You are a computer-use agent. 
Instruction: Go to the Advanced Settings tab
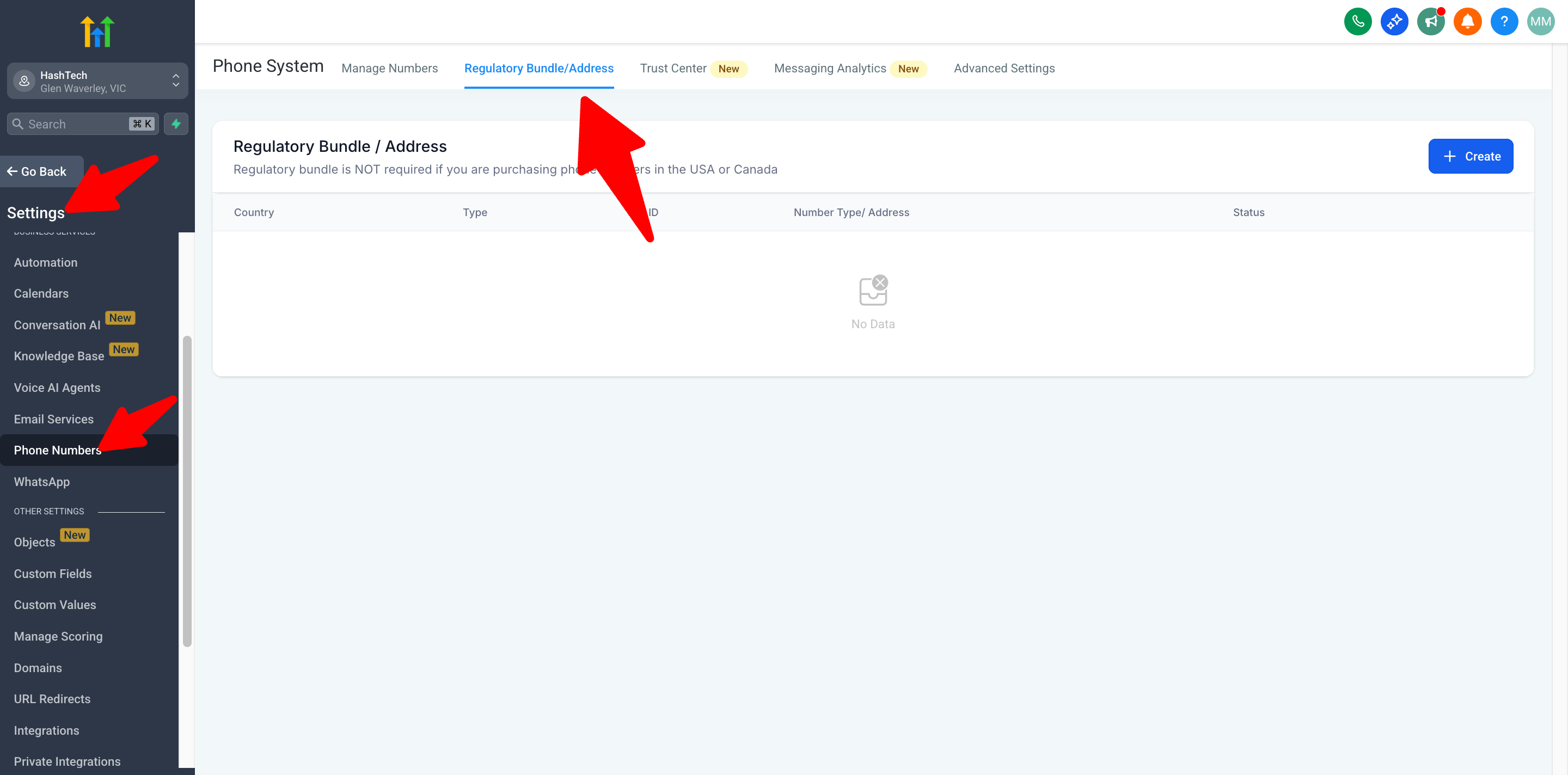[1004, 68]
